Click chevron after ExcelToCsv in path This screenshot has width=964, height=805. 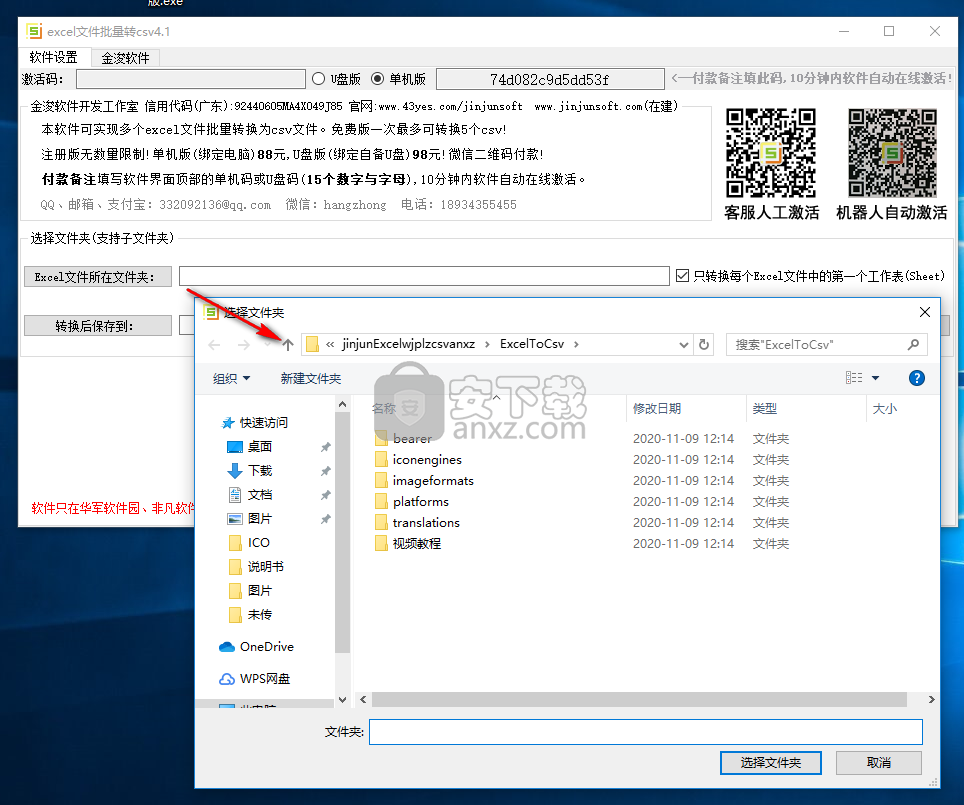pos(576,344)
